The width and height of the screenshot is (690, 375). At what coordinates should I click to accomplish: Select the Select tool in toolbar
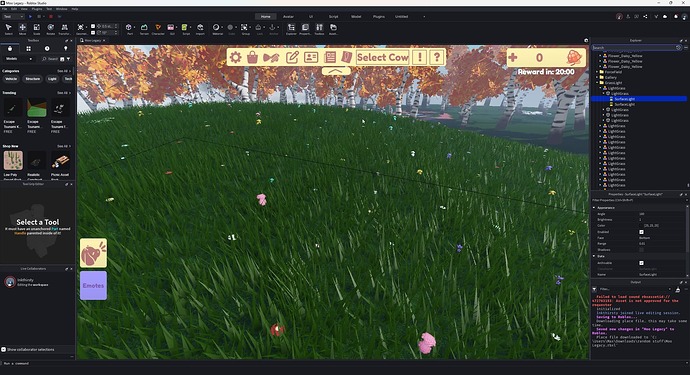(x=8, y=29)
